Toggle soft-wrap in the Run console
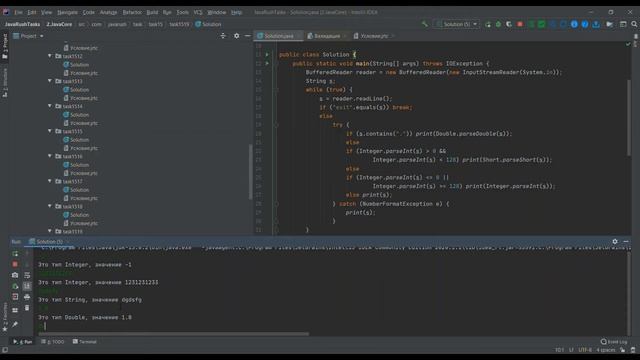The width and height of the screenshot is (640, 360). coord(27,275)
